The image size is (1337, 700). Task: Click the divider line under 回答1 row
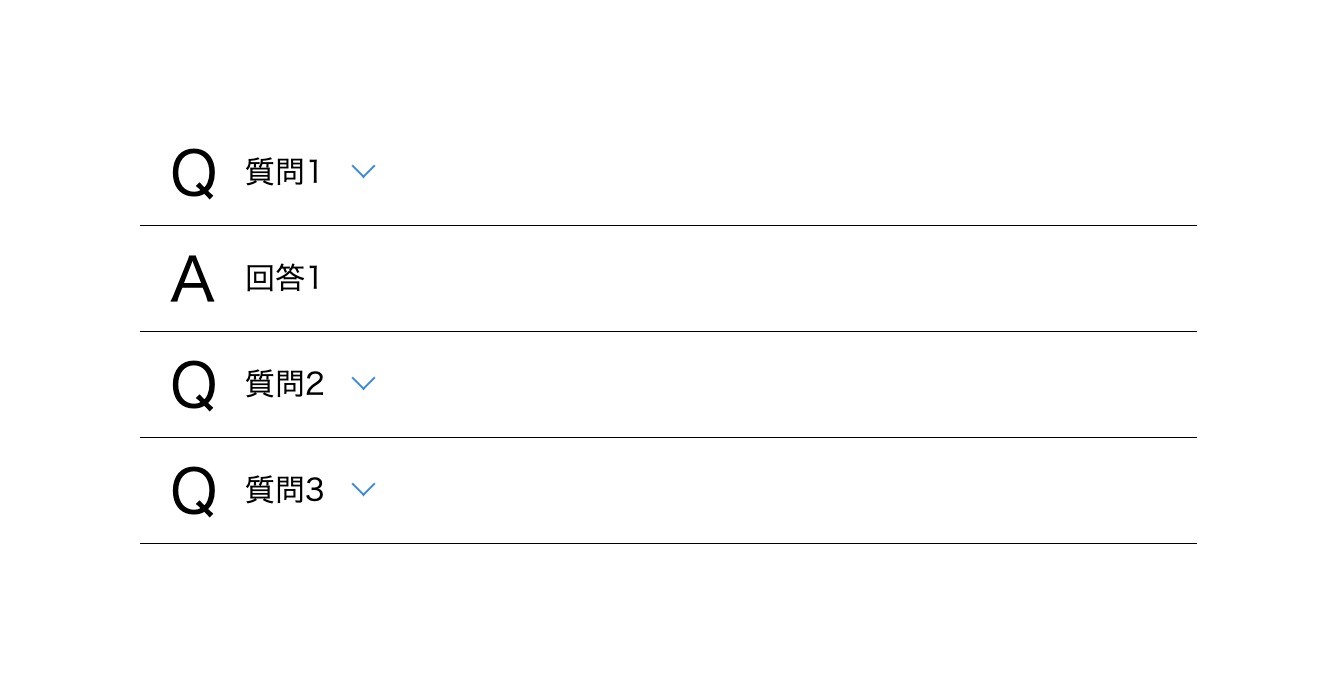[668, 331]
